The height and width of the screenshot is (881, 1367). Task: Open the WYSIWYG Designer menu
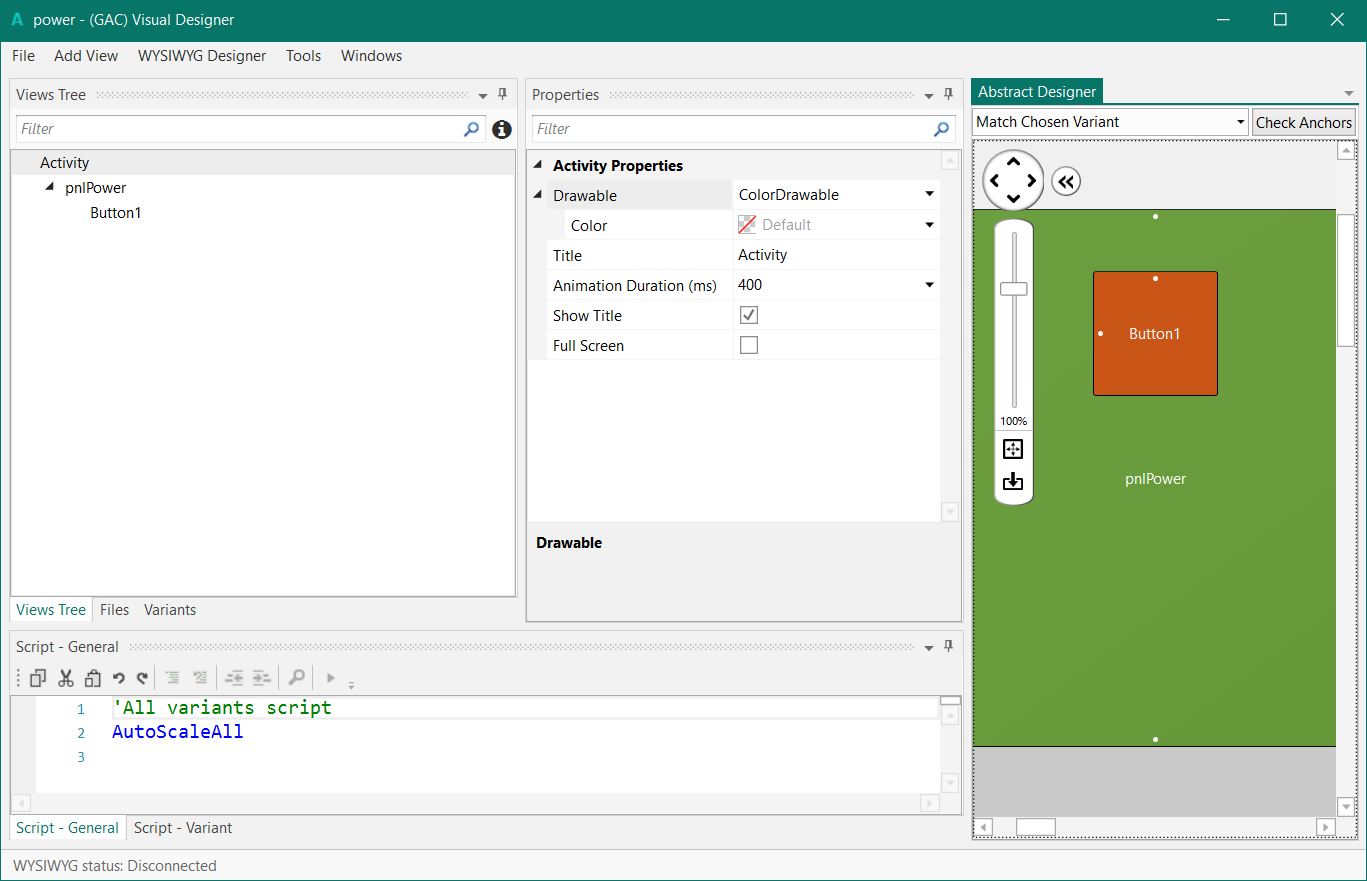pos(202,56)
